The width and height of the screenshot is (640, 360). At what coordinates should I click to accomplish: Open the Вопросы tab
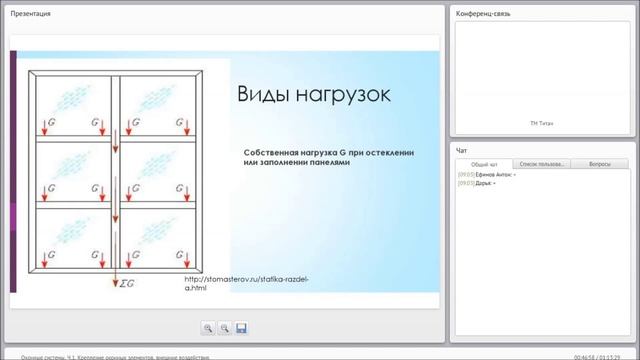click(x=600, y=164)
